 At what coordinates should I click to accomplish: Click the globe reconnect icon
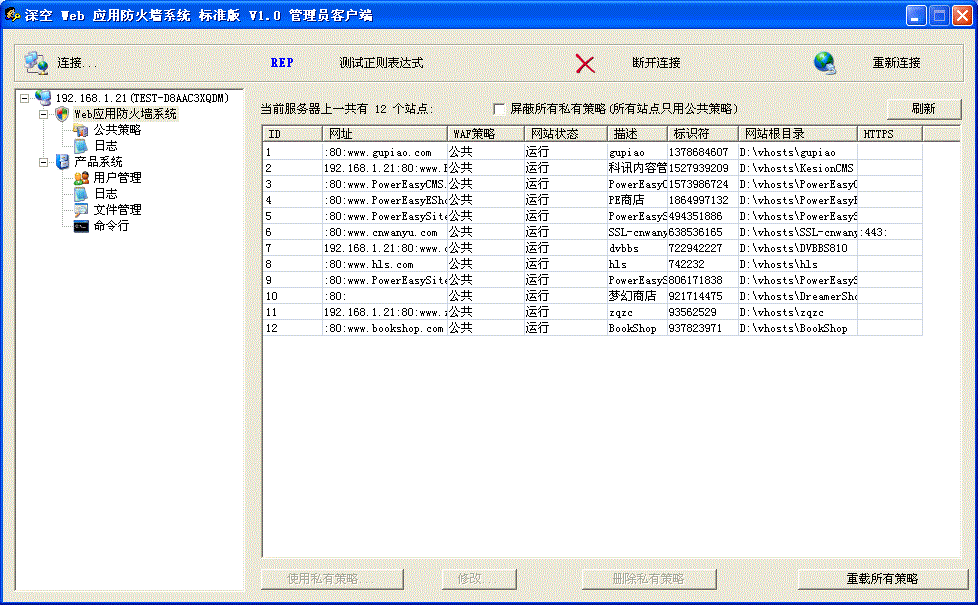825,63
